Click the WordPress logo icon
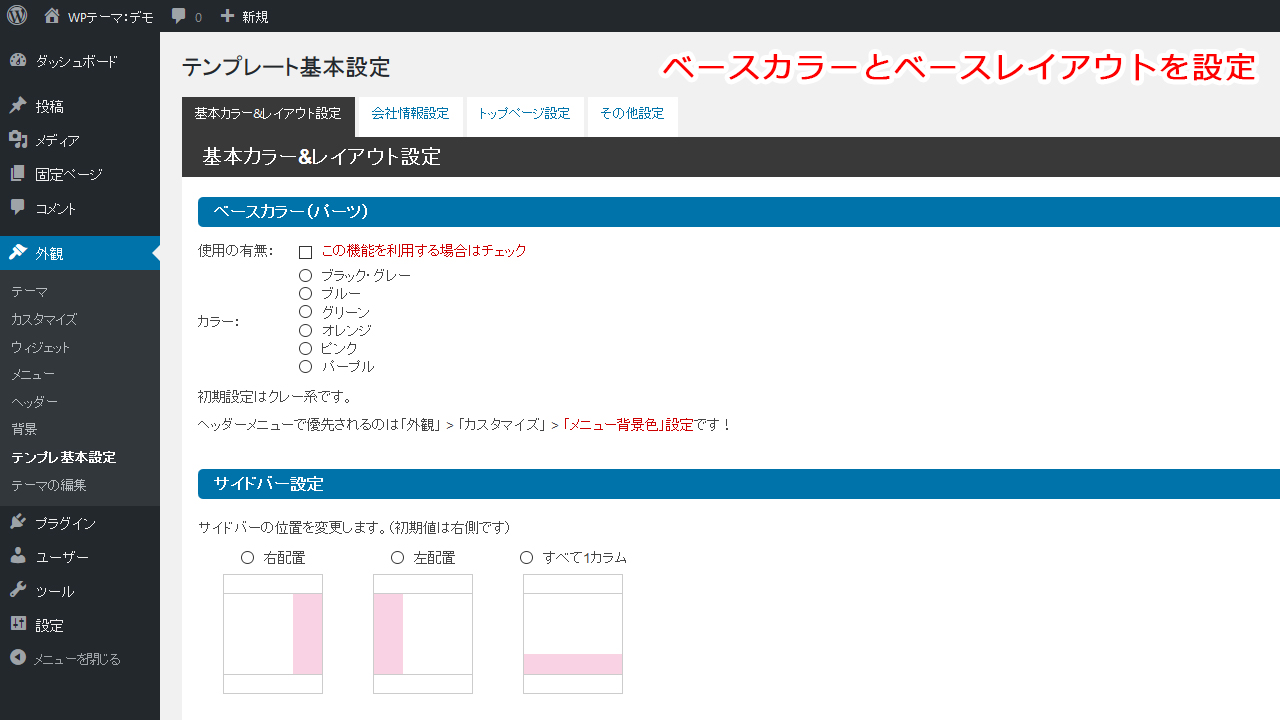 (x=17, y=16)
